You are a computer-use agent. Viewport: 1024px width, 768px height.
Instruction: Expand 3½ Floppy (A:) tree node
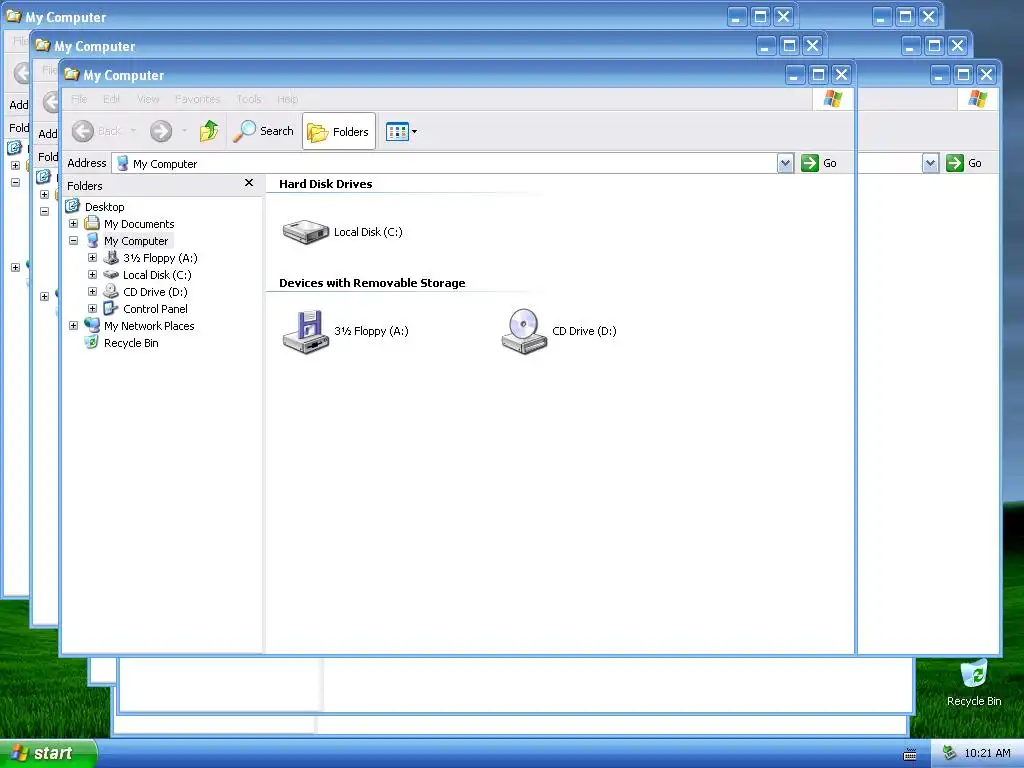click(92, 257)
